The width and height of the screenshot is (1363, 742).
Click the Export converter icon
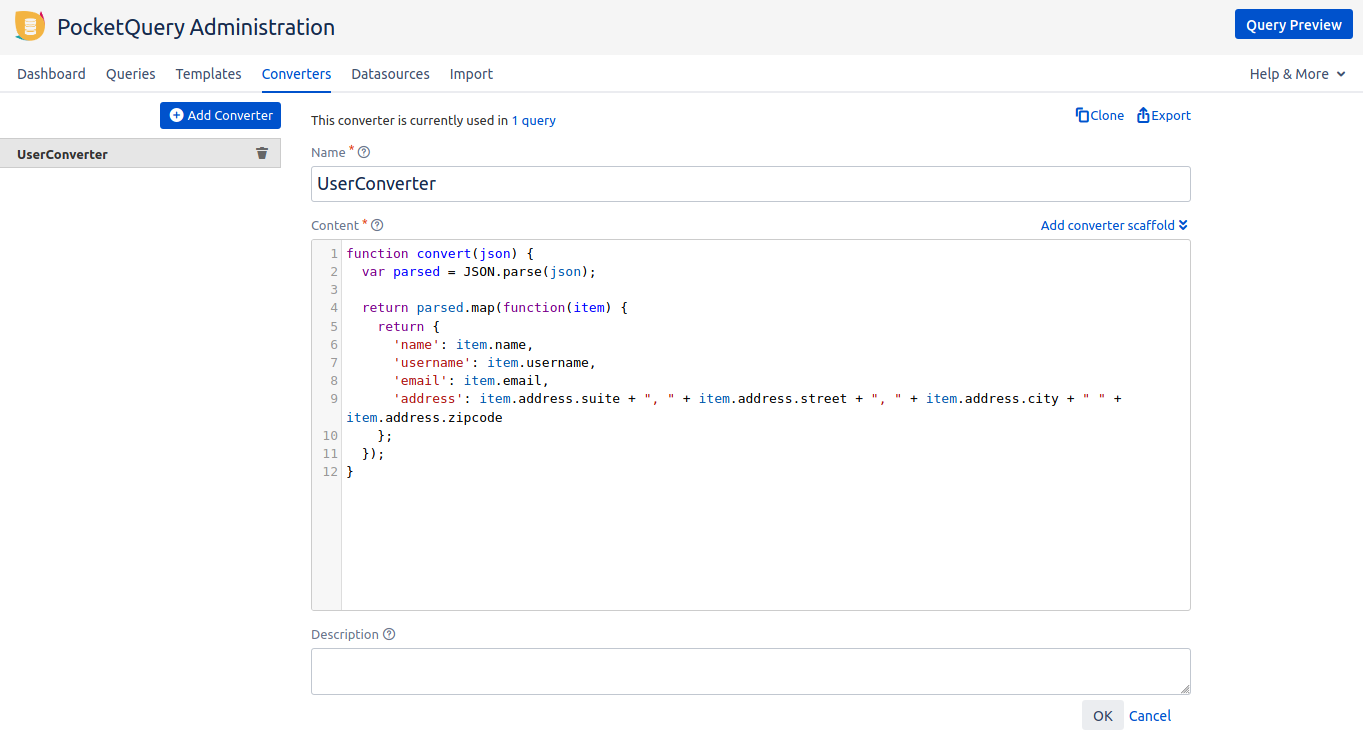(x=1143, y=115)
